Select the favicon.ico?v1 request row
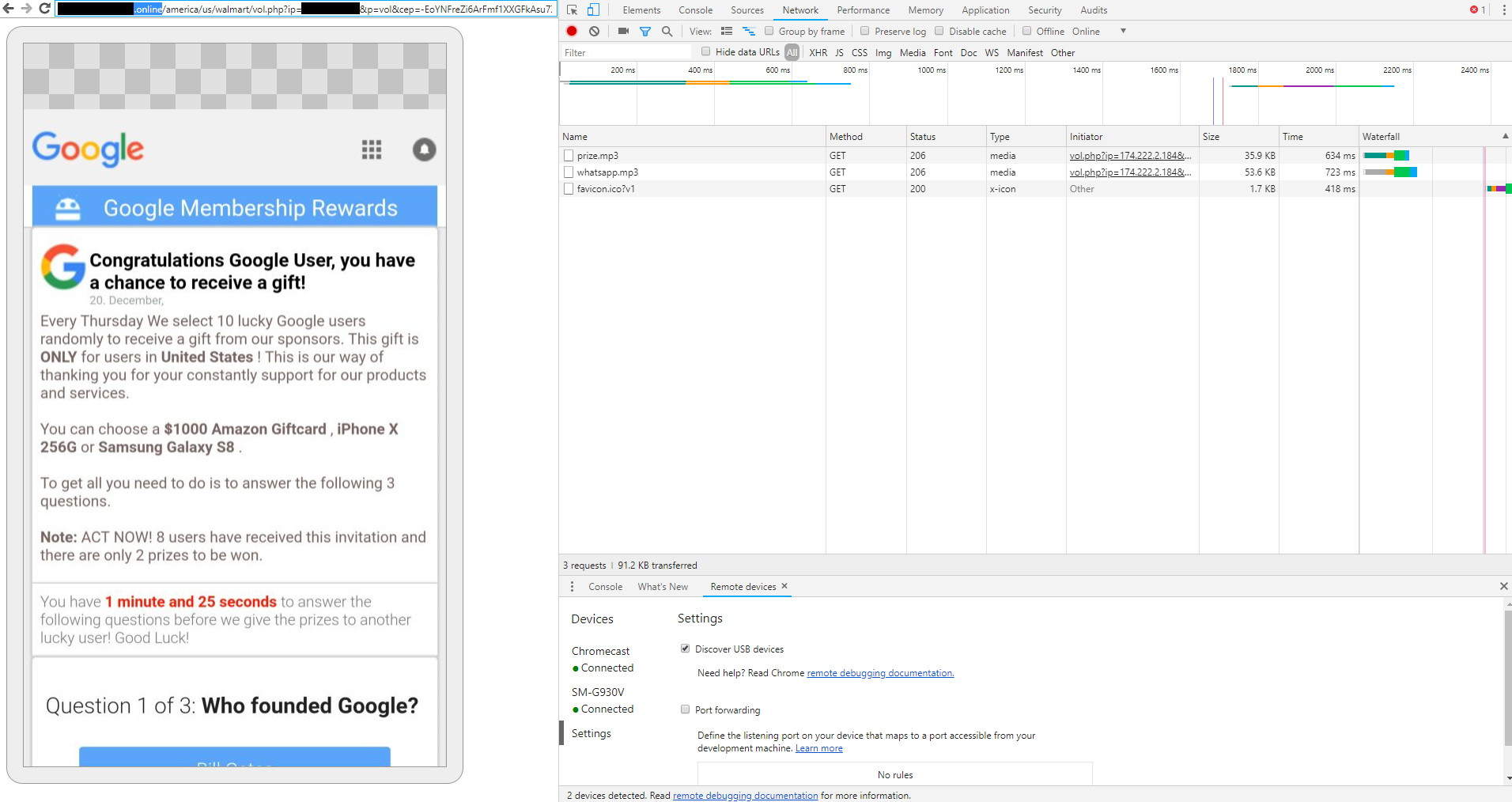1512x802 pixels. point(1035,189)
